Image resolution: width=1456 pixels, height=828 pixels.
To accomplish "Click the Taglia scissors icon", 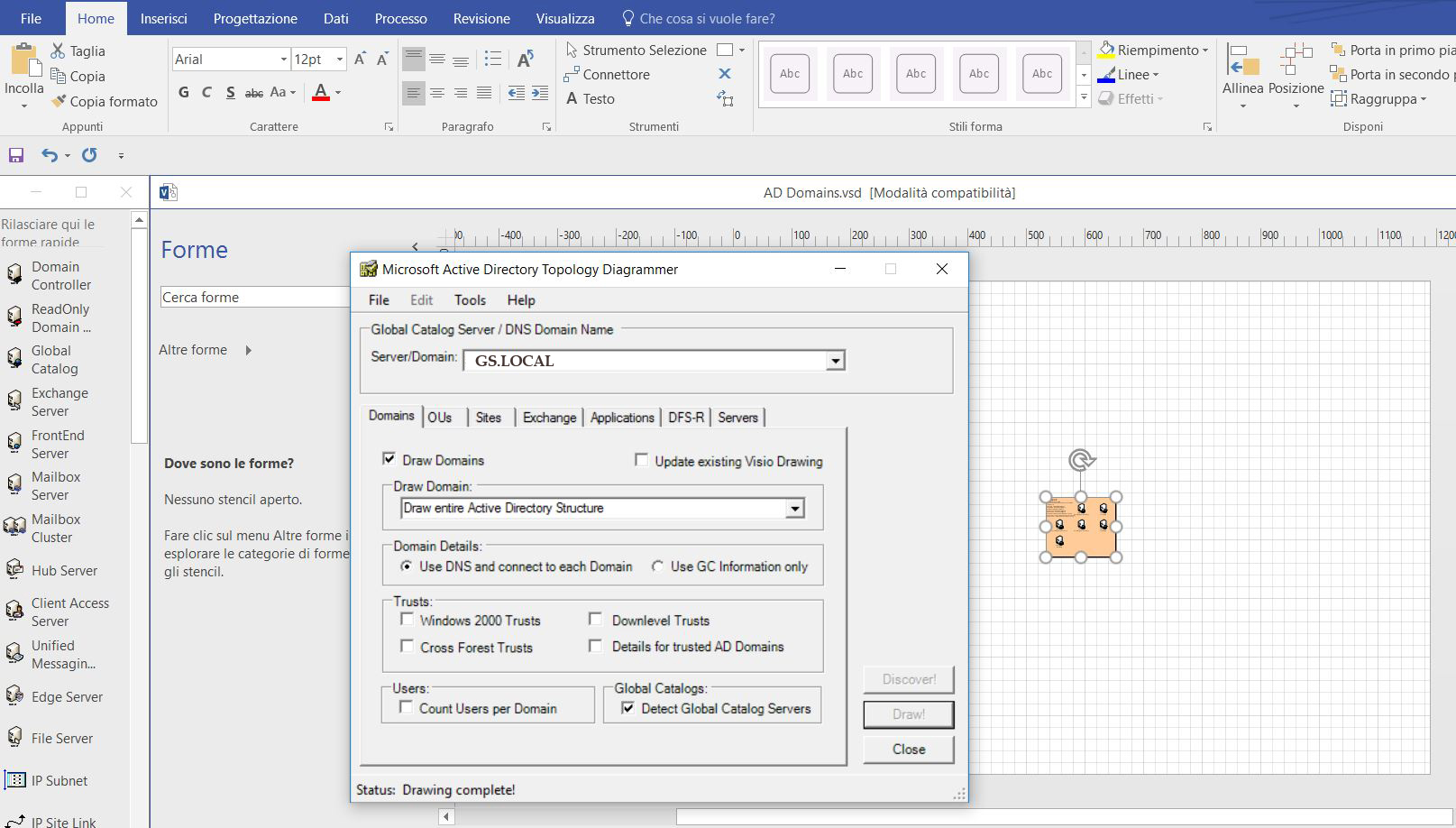I will pyautogui.click(x=59, y=51).
